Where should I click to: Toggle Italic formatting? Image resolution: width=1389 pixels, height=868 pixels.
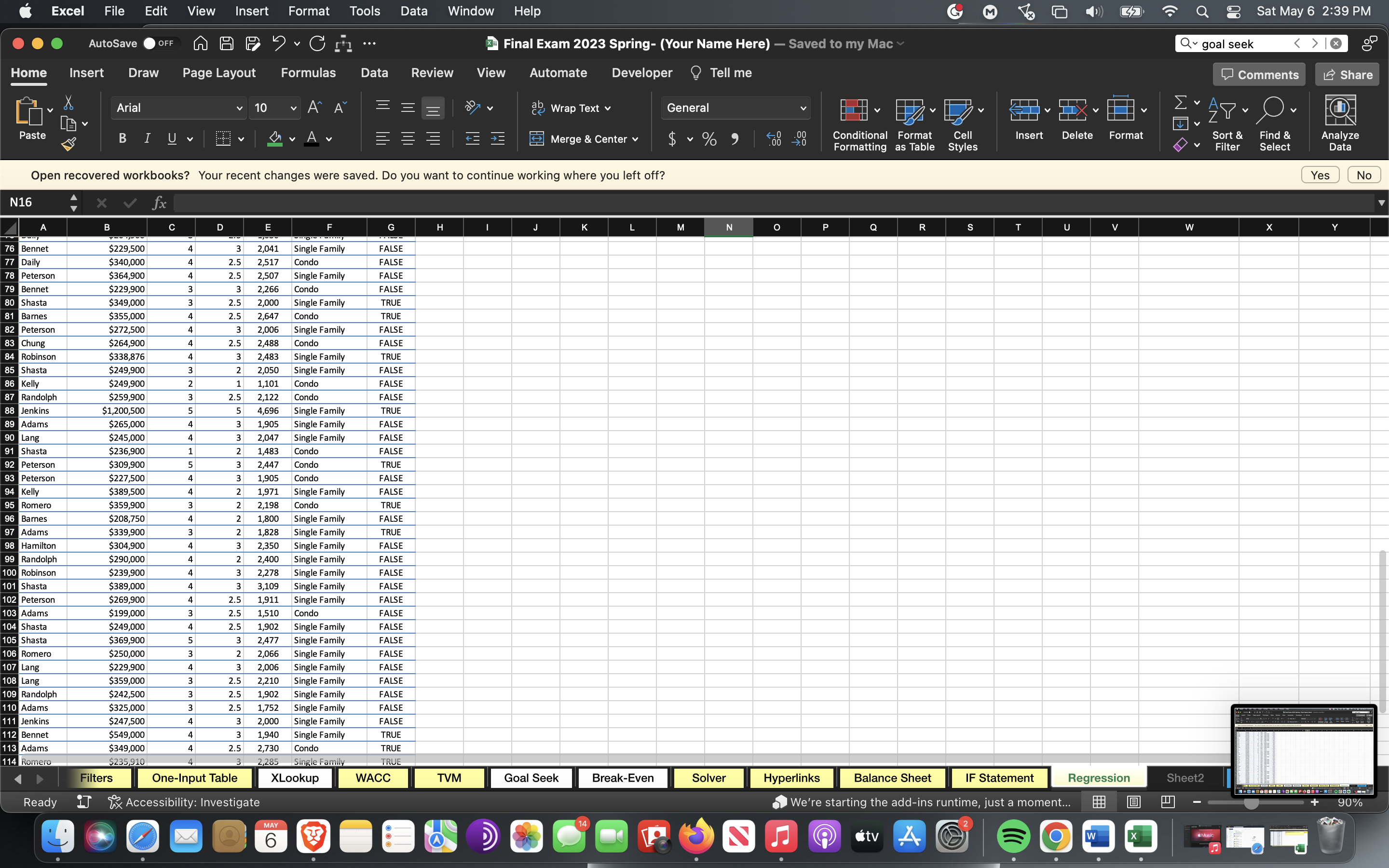point(147,138)
